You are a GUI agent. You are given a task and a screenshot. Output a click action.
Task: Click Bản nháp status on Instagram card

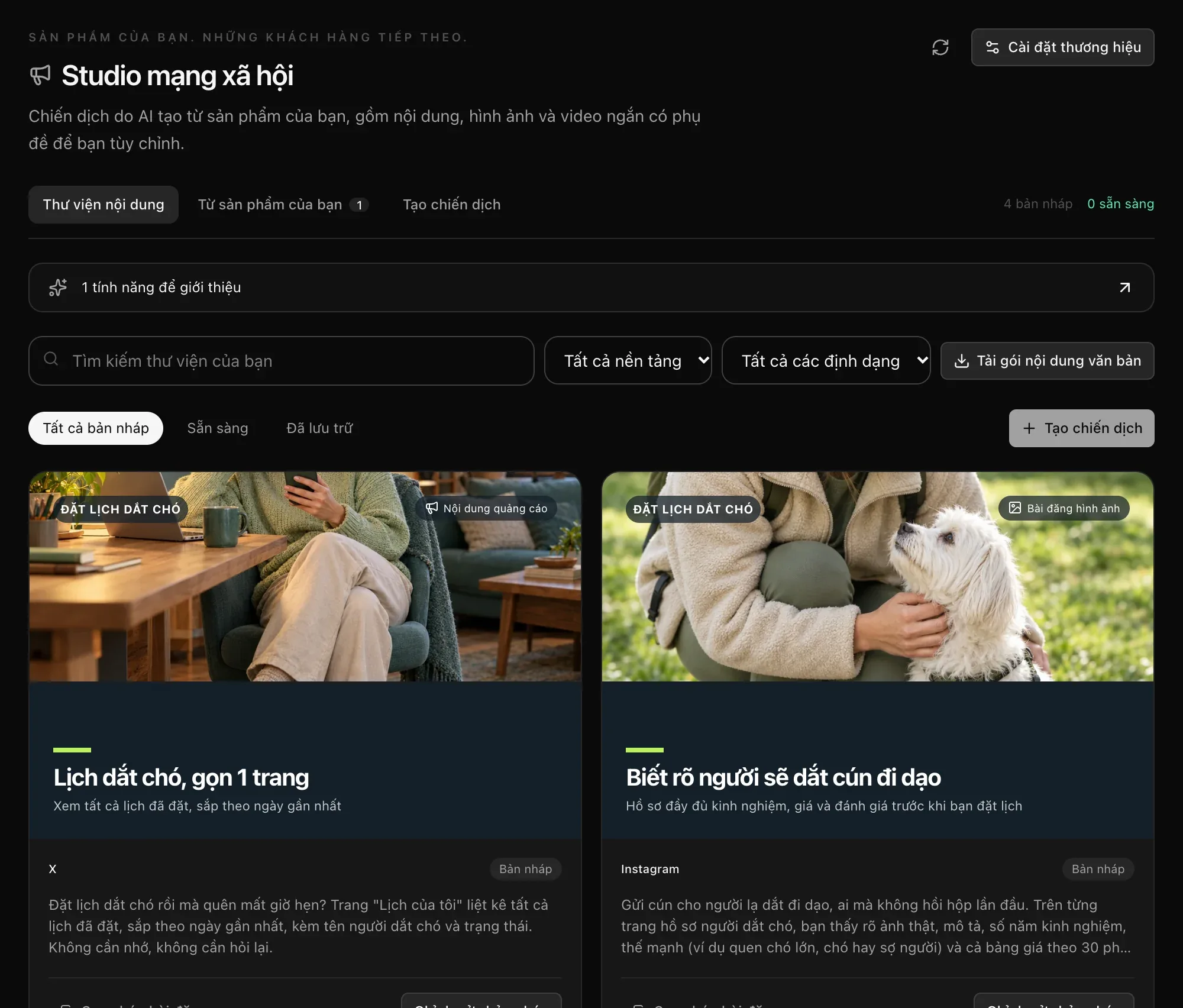(1098, 869)
